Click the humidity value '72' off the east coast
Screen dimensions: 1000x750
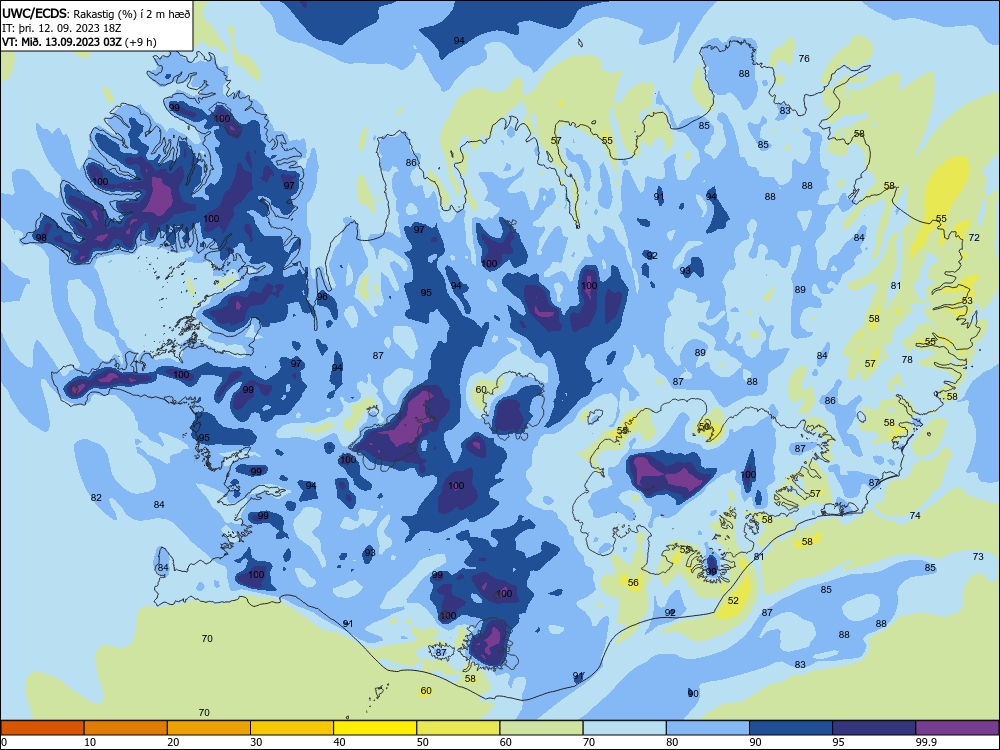click(x=974, y=237)
